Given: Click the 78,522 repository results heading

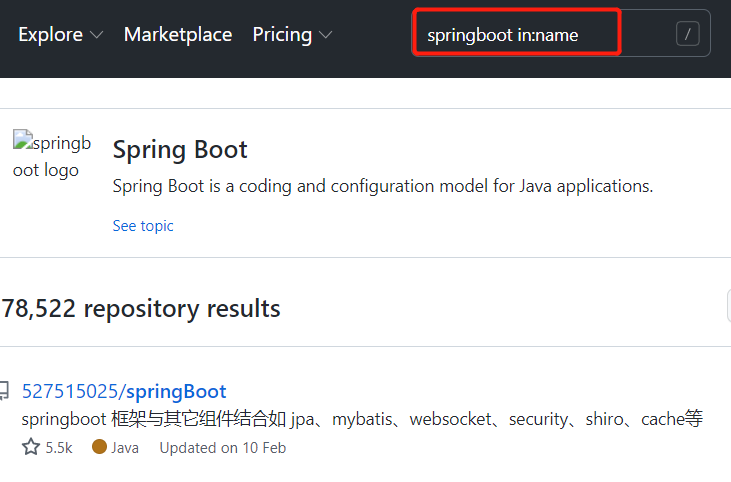Looking at the screenshot, I should (x=141, y=309).
